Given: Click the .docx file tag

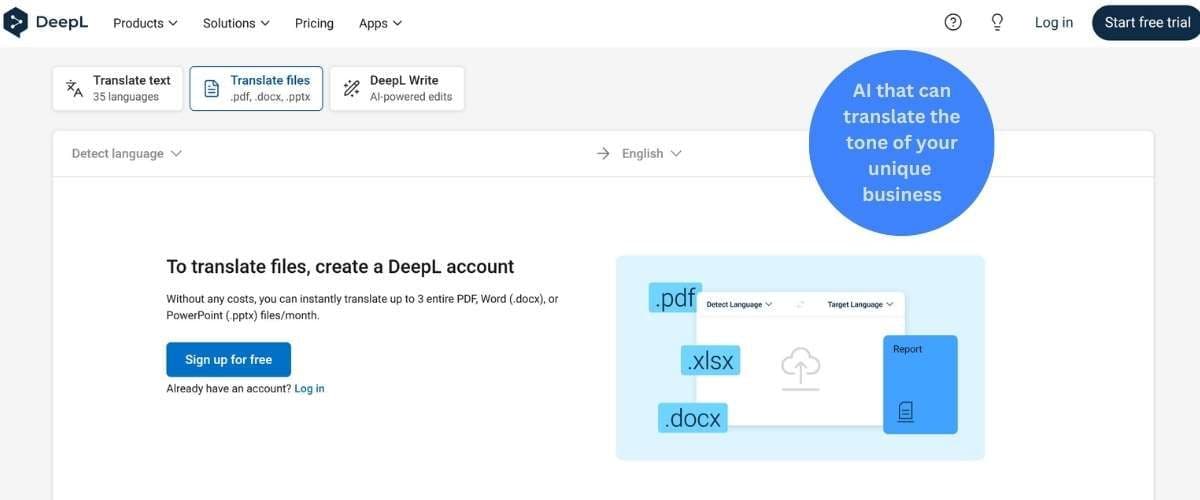Looking at the screenshot, I should tap(692, 418).
